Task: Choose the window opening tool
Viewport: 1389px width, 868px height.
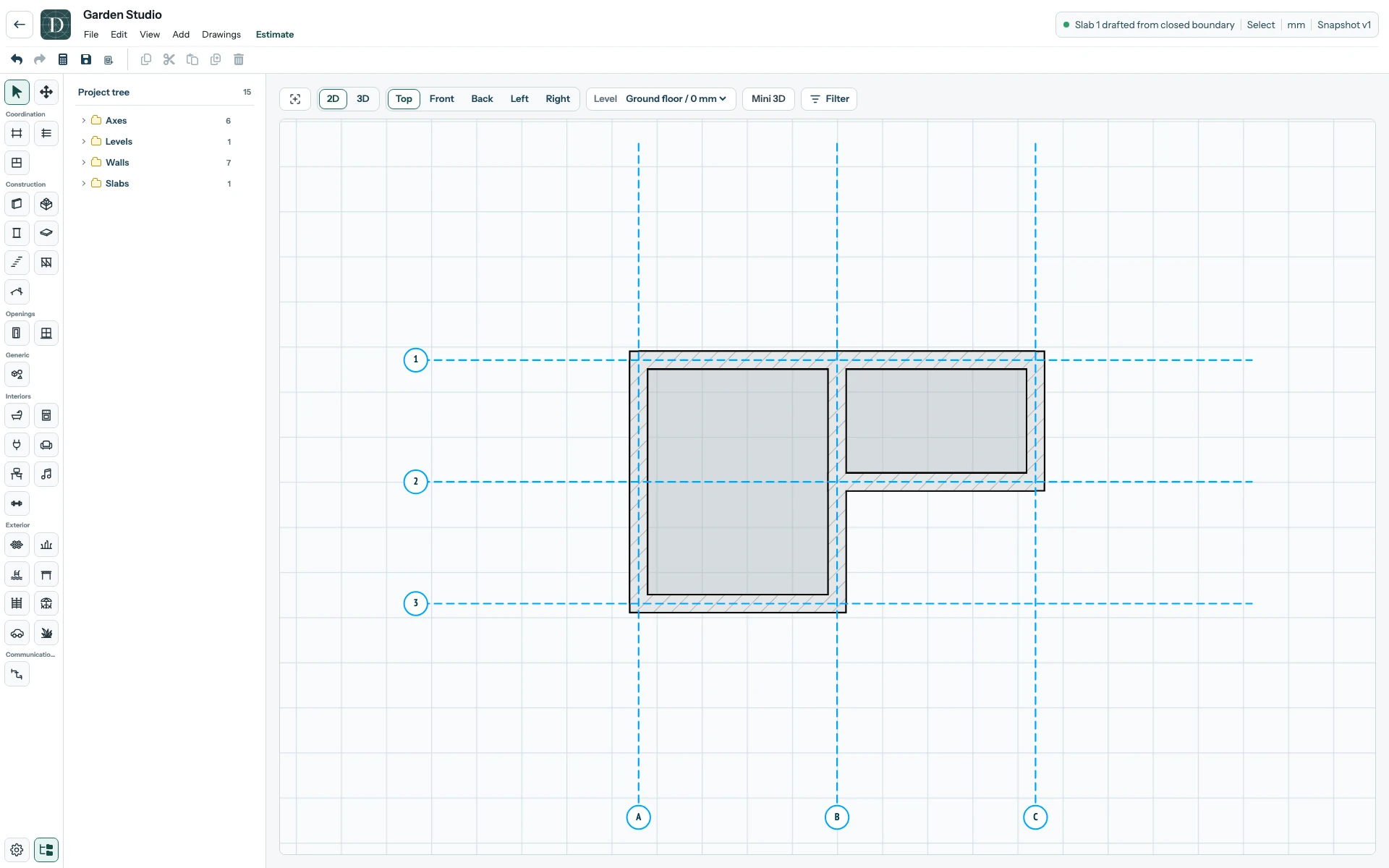Action: [x=46, y=333]
